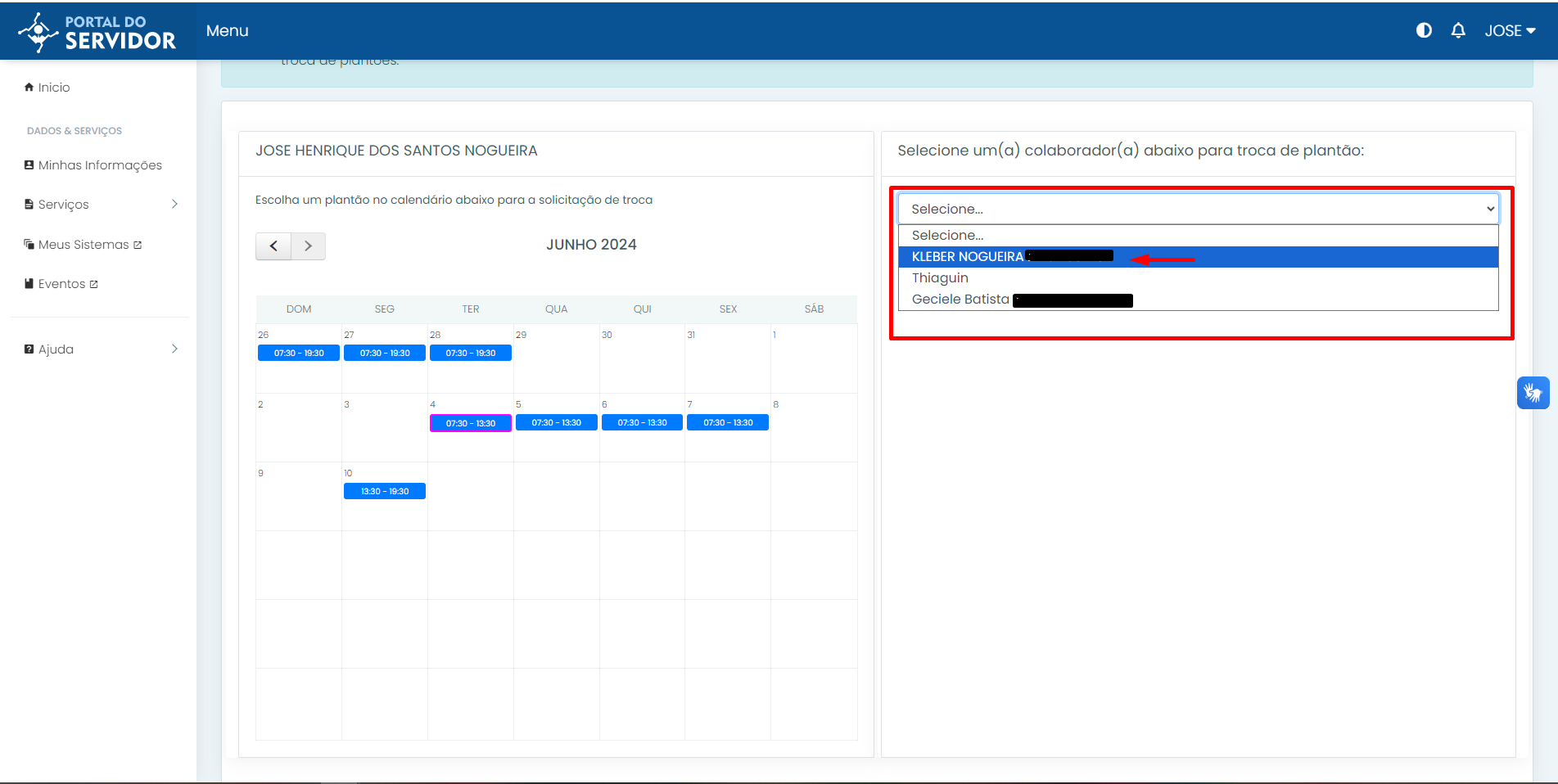Select KLEBER NOGUEIRA from the list
Viewport: 1558px width, 784px height.
coord(1198,256)
